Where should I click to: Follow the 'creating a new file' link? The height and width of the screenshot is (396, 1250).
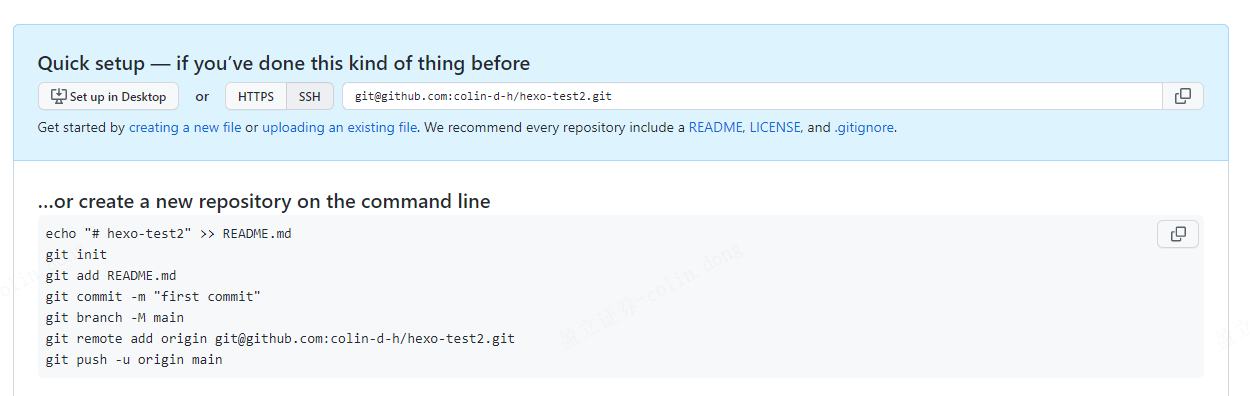pyautogui.click(x=185, y=128)
